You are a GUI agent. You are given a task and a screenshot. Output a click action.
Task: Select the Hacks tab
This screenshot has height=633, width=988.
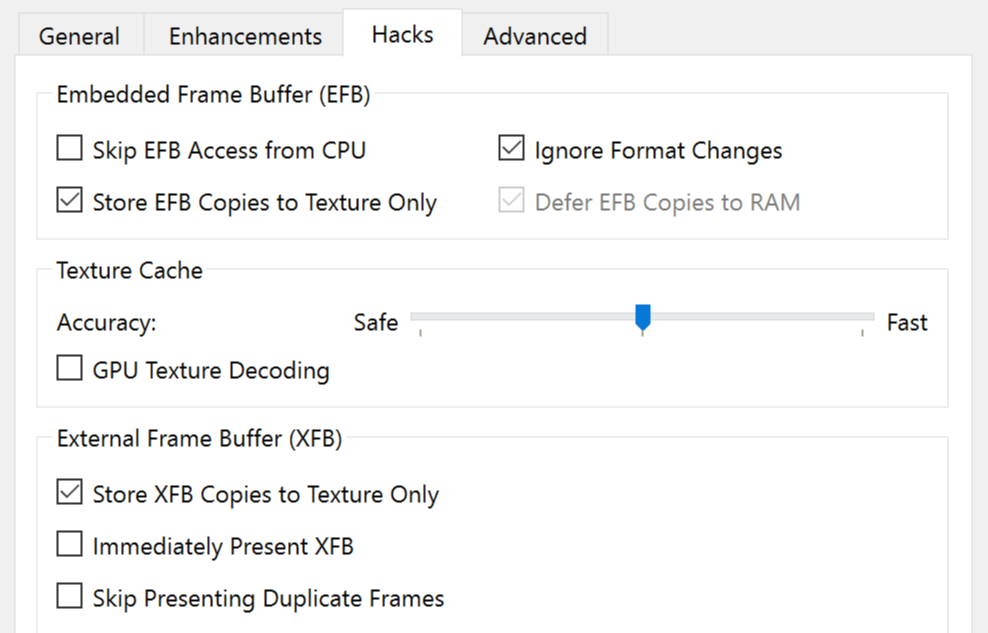click(x=403, y=33)
